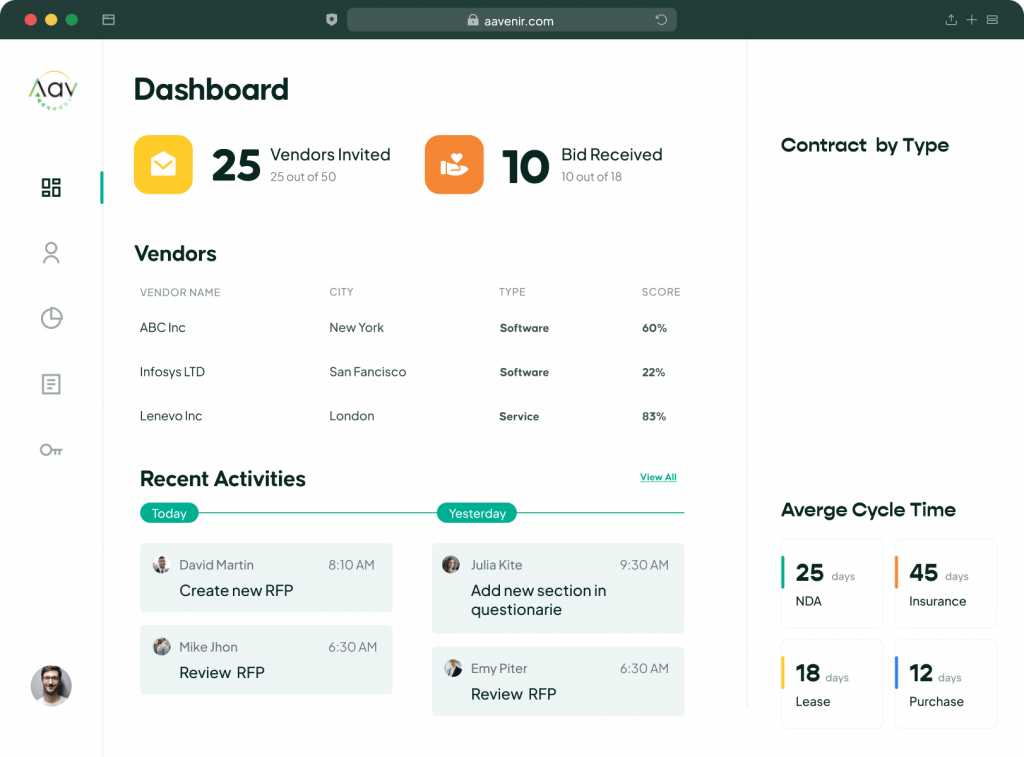The width and height of the screenshot is (1024, 757).
Task: Click the Contract by Type heading
Action: 865,146
